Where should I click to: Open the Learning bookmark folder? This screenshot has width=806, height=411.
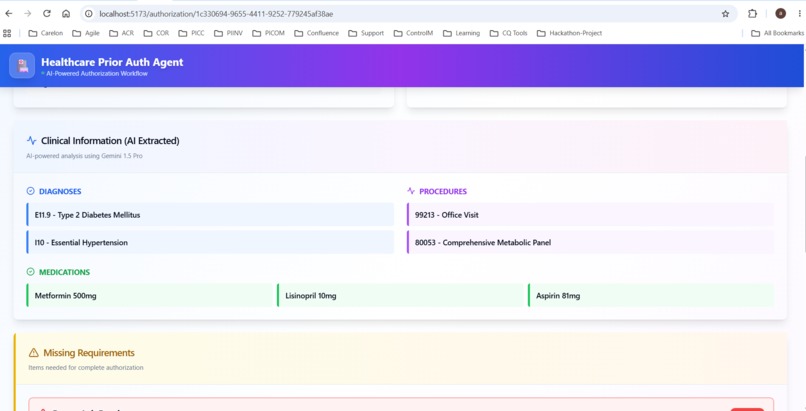(462, 33)
